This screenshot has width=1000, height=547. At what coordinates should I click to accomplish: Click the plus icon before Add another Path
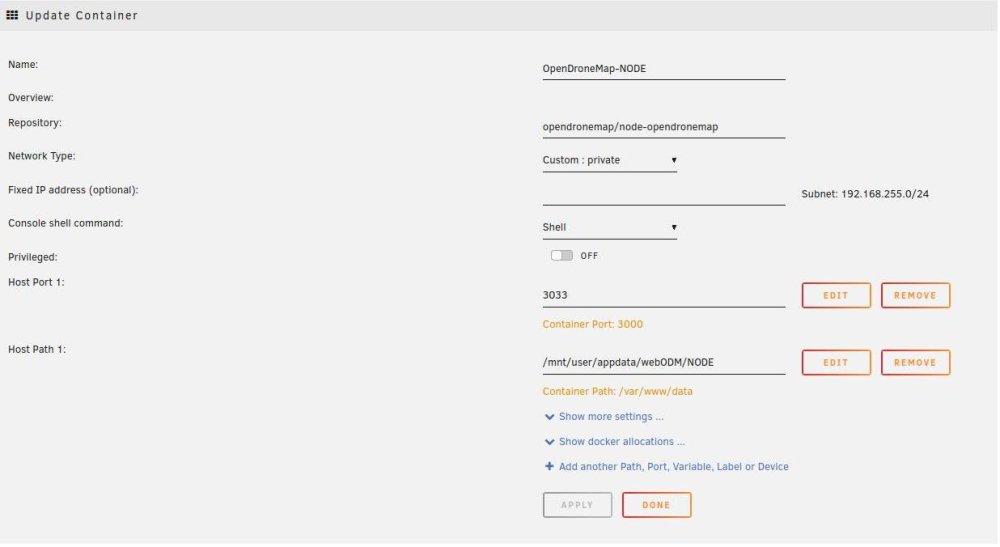click(549, 467)
